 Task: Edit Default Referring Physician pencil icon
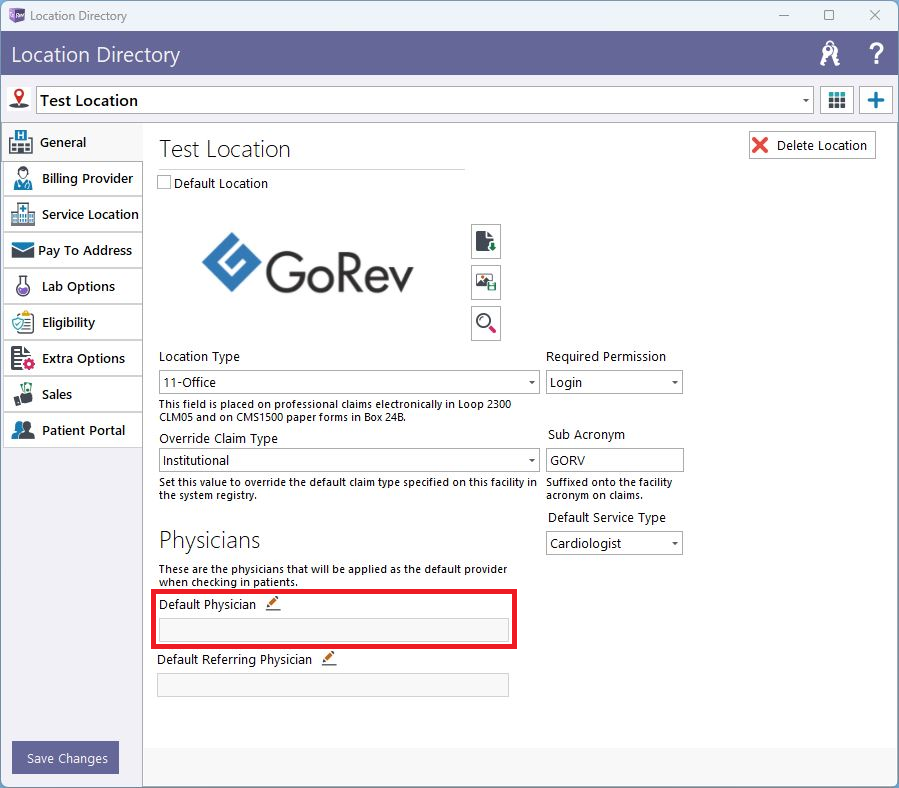click(329, 658)
